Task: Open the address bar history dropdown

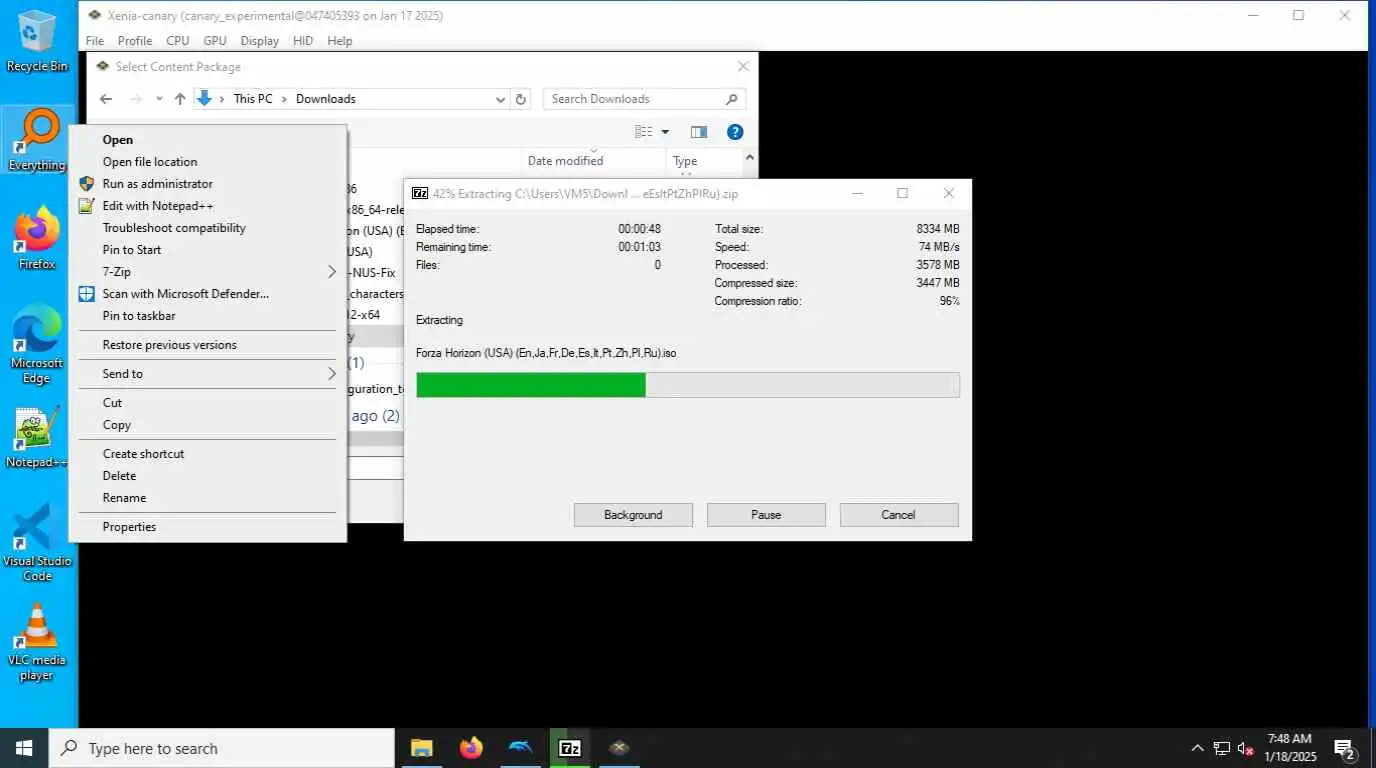Action: 501,99
